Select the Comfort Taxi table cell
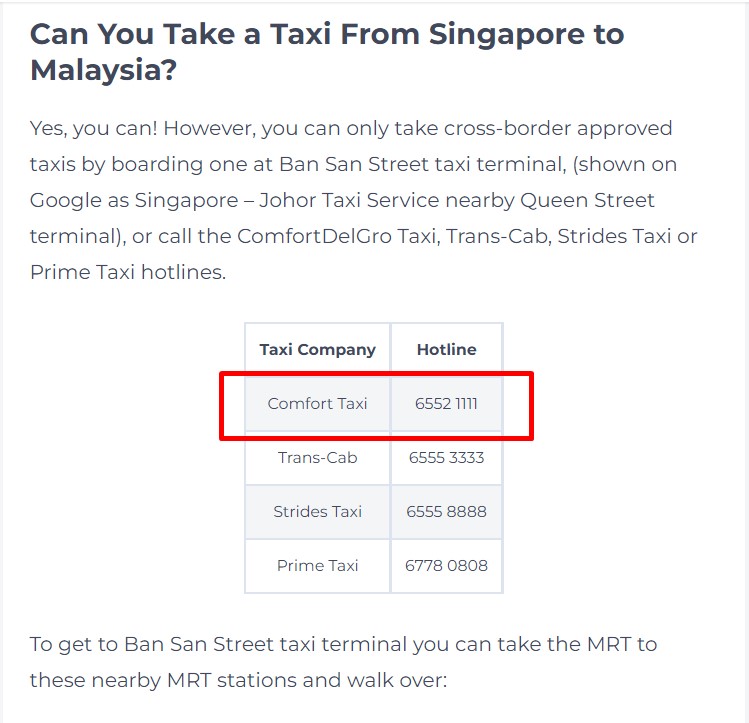 (x=318, y=404)
